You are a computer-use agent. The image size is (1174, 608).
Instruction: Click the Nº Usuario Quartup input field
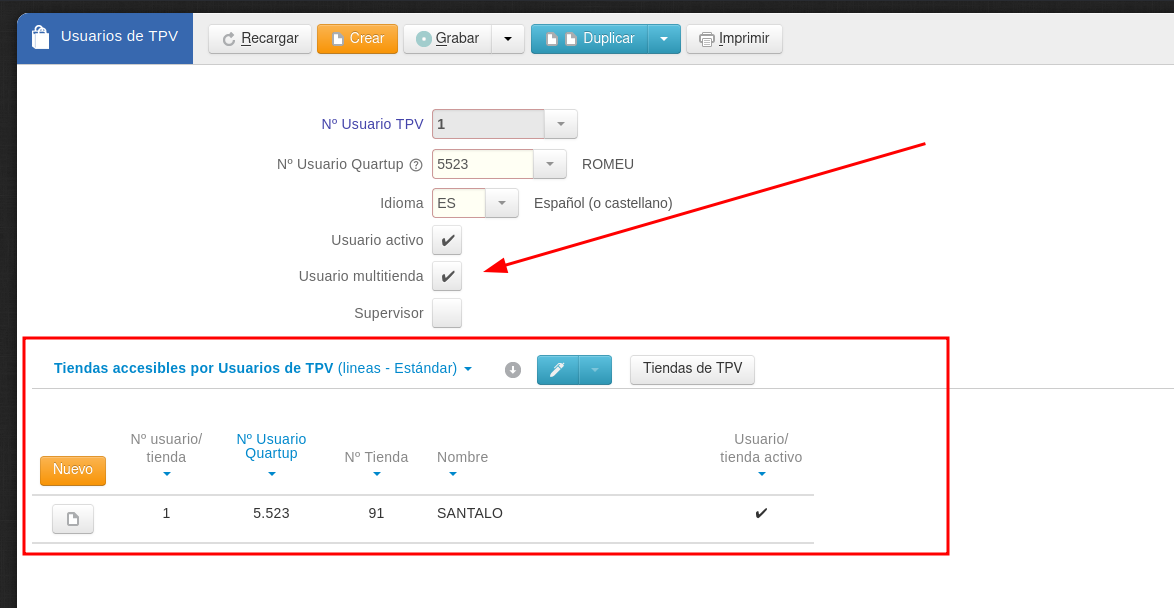482,164
